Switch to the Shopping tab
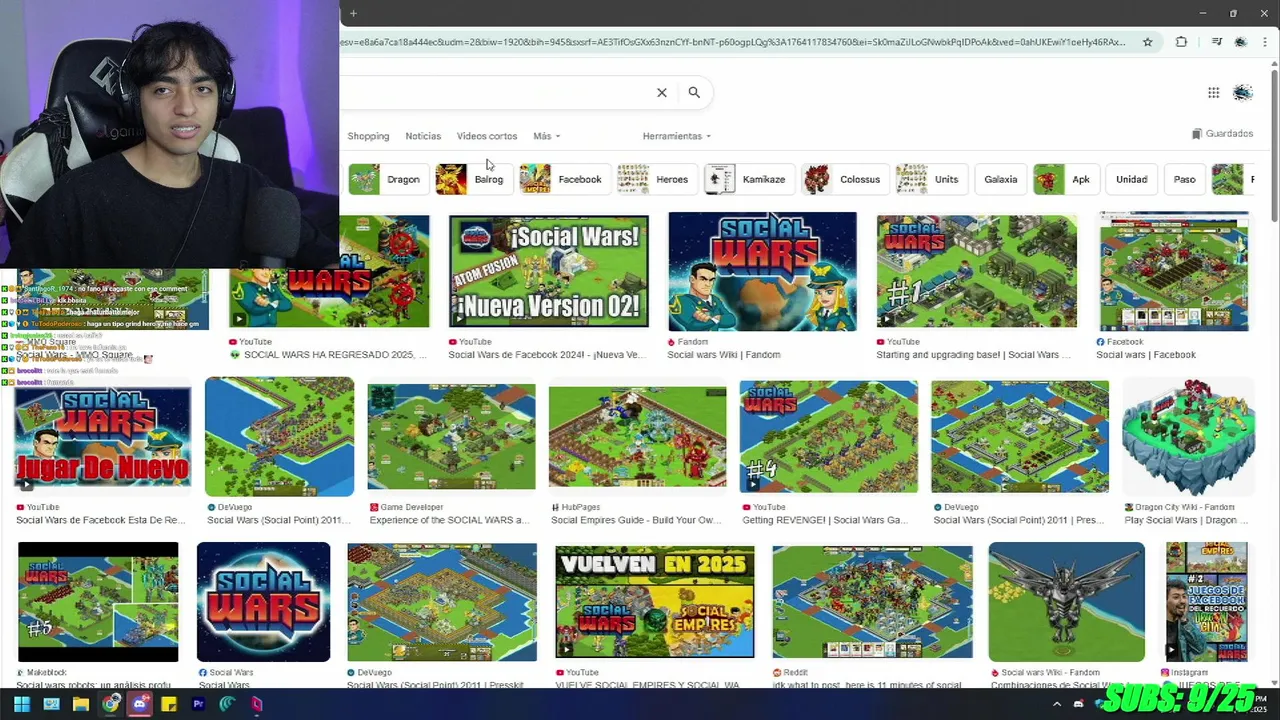Viewport: 1280px width, 720px height. tap(368, 136)
